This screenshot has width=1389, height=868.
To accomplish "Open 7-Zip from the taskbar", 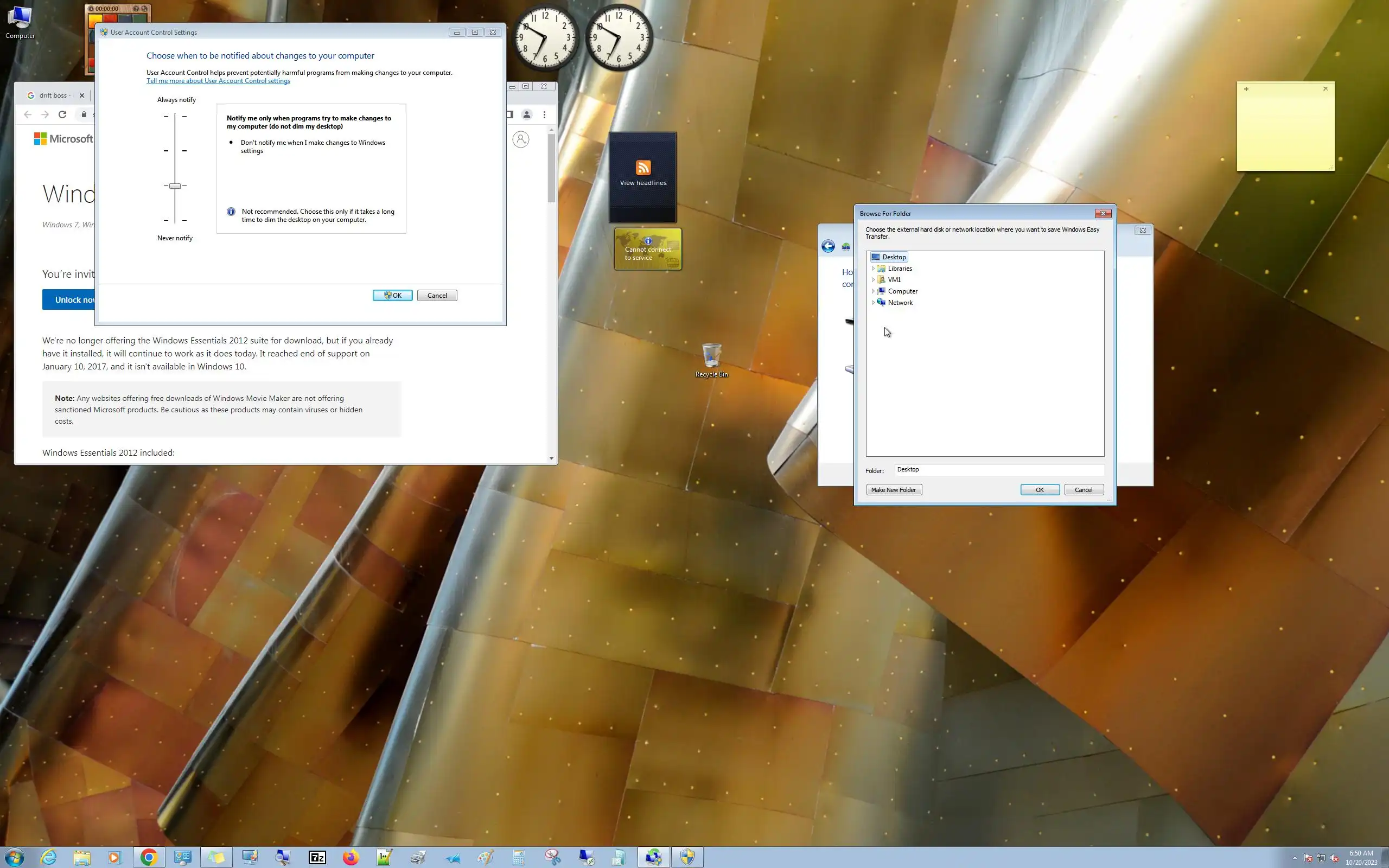I will click(317, 857).
